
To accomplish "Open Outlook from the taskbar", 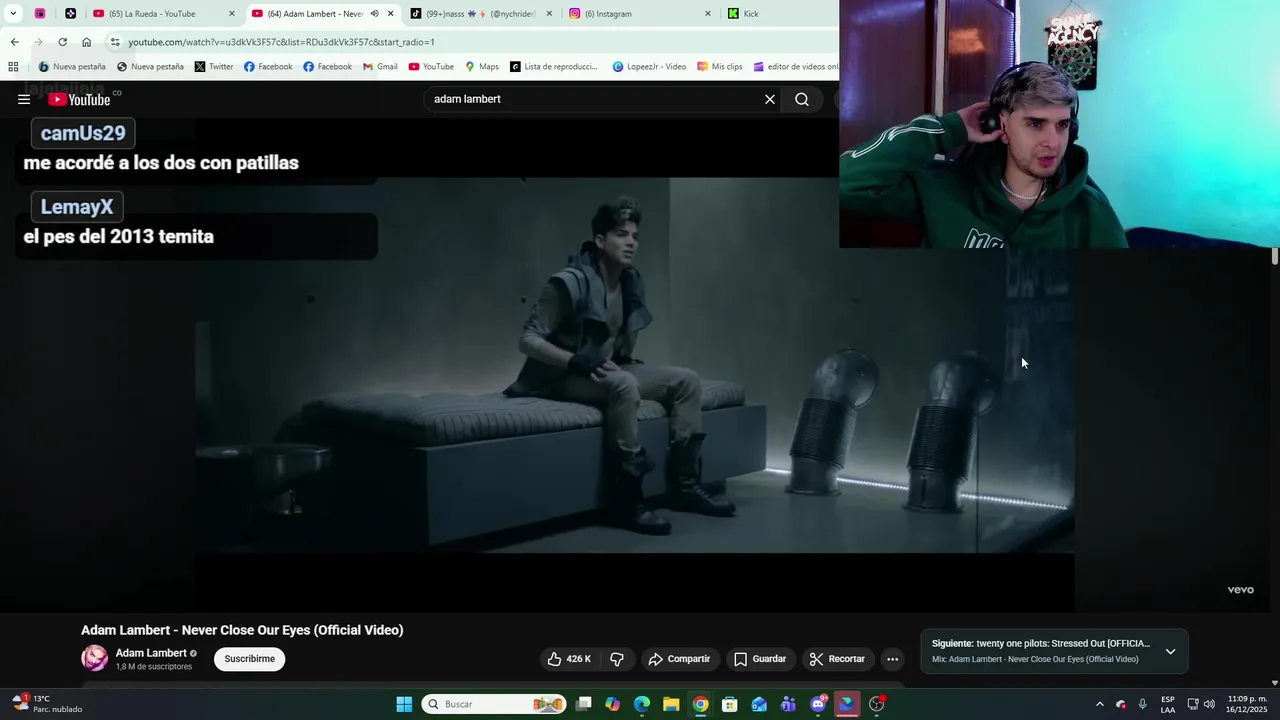I will (759, 704).
